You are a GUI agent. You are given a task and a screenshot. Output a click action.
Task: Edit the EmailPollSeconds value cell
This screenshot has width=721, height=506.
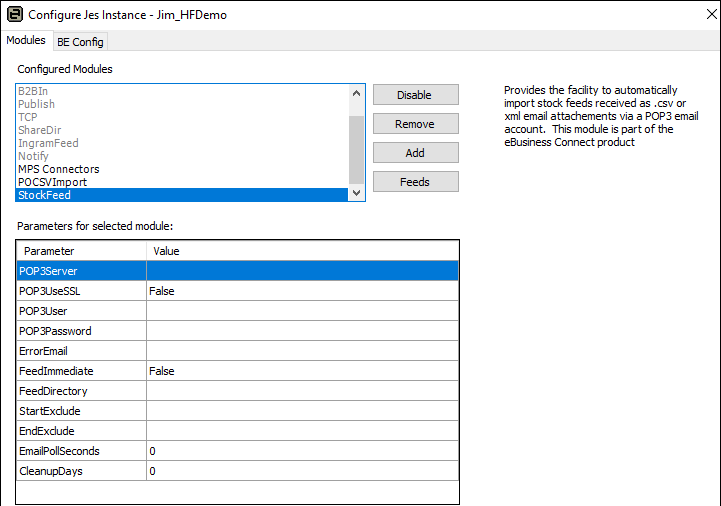(x=302, y=451)
